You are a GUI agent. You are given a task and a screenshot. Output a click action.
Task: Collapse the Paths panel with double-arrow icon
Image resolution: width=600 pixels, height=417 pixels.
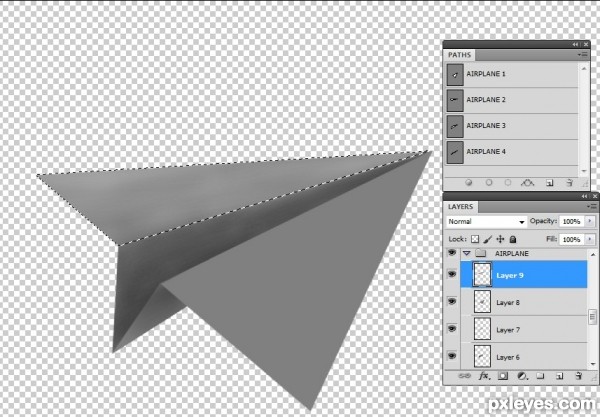coord(575,44)
